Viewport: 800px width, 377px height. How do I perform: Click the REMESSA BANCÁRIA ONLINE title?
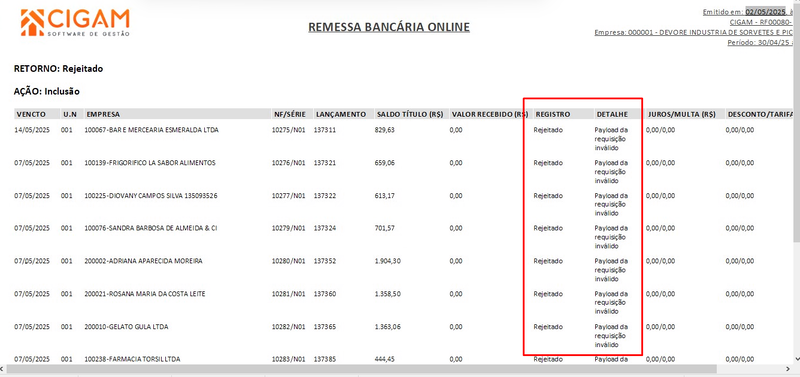pos(389,27)
